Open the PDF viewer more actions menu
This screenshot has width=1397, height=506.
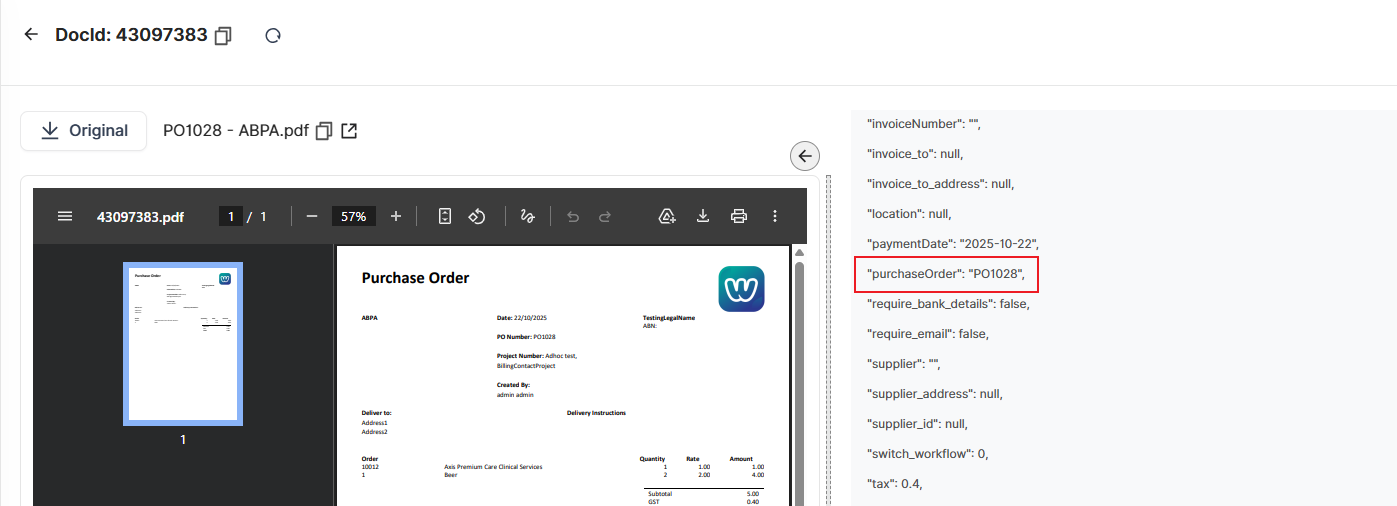775,216
